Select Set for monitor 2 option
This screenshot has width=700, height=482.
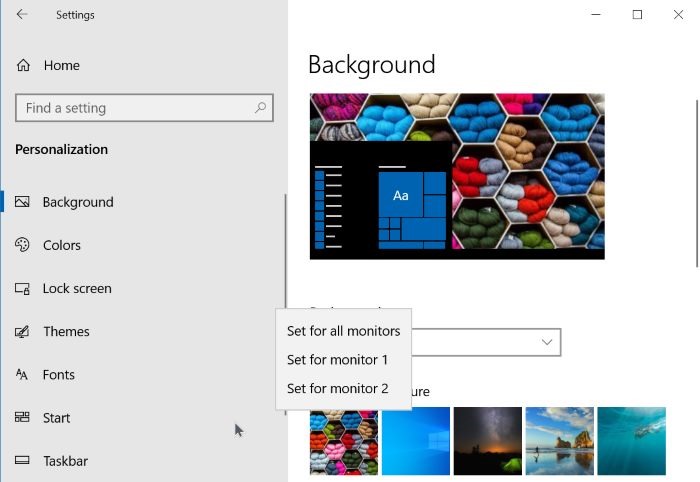pyautogui.click(x=337, y=388)
